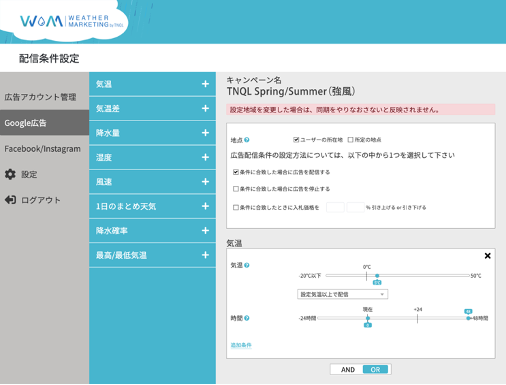The height and width of the screenshot is (385, 506).
Task: Open help icon next to 時間 label
Action: [247, 318]
